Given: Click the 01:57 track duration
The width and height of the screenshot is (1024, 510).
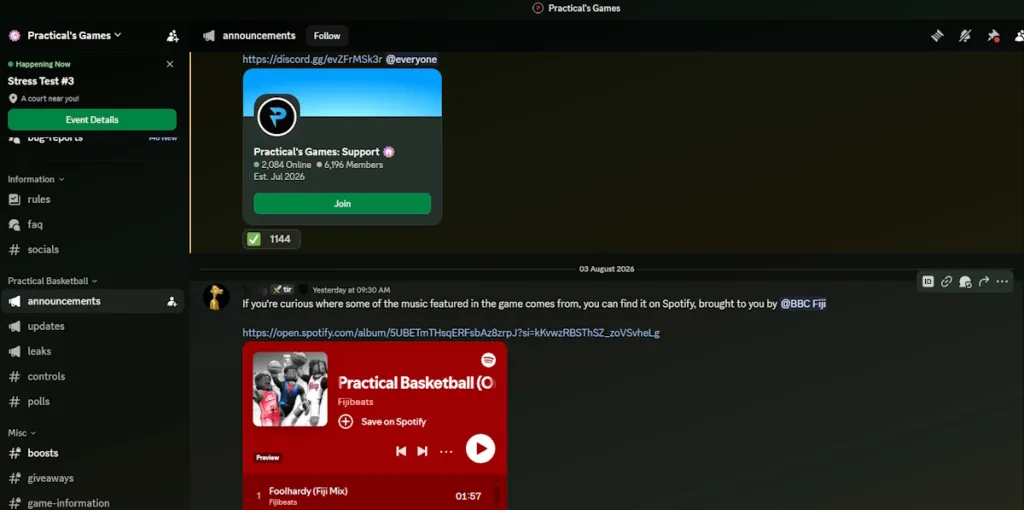Looking at the screenshot, I should point(468,496).
